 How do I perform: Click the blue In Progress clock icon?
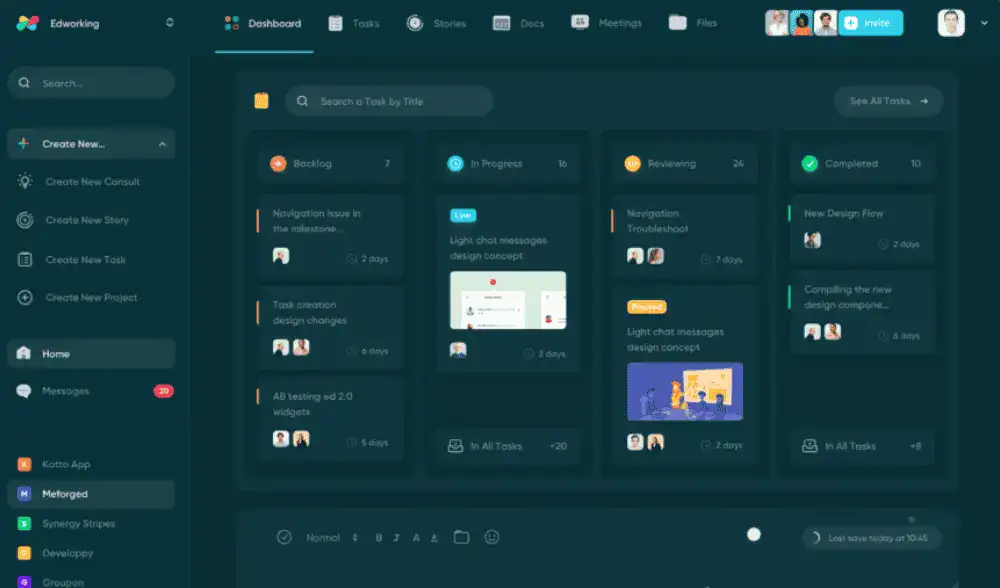[x=455, y=163]
